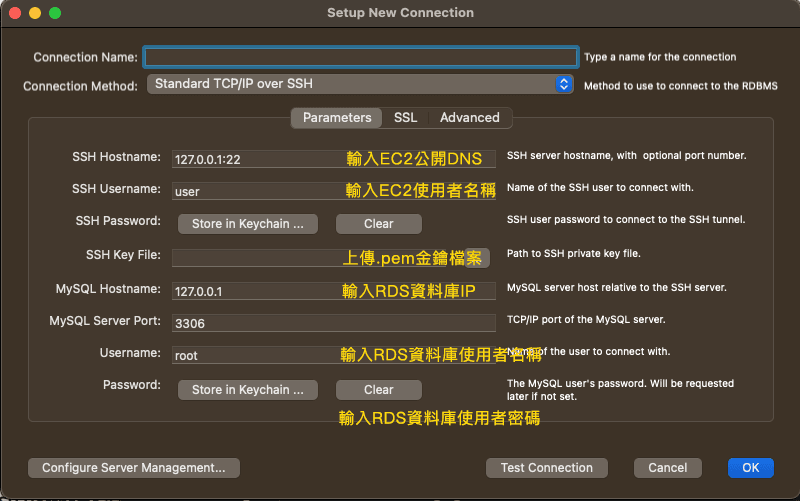This screenshot has height=501, width=800.
Task: Click the Connection Name text field
Action: 360,57
